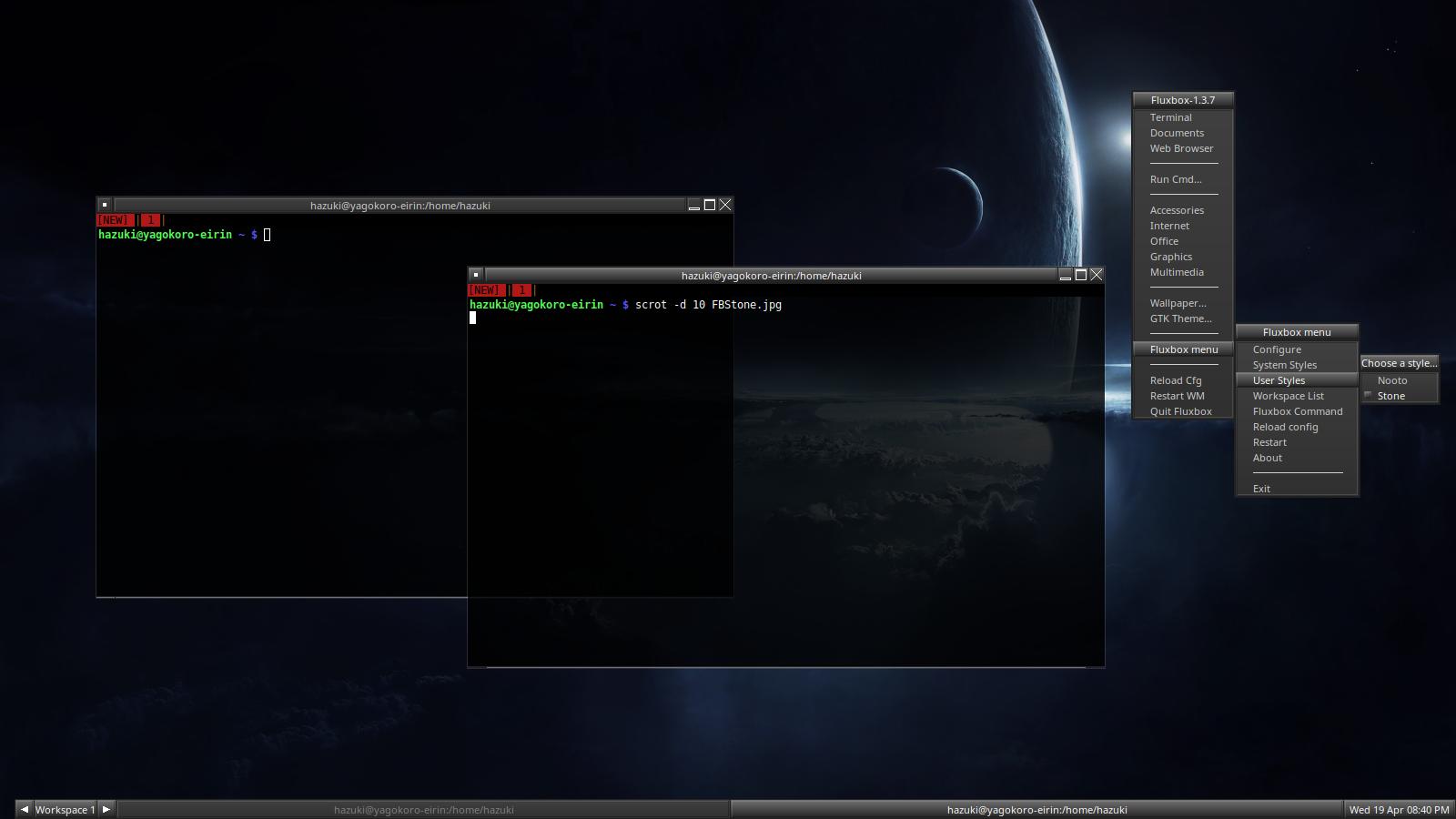This screenshot has height=819, width=1456.
Task: Open About in the Fluxbox submenu
Action: pos(1297,458)
